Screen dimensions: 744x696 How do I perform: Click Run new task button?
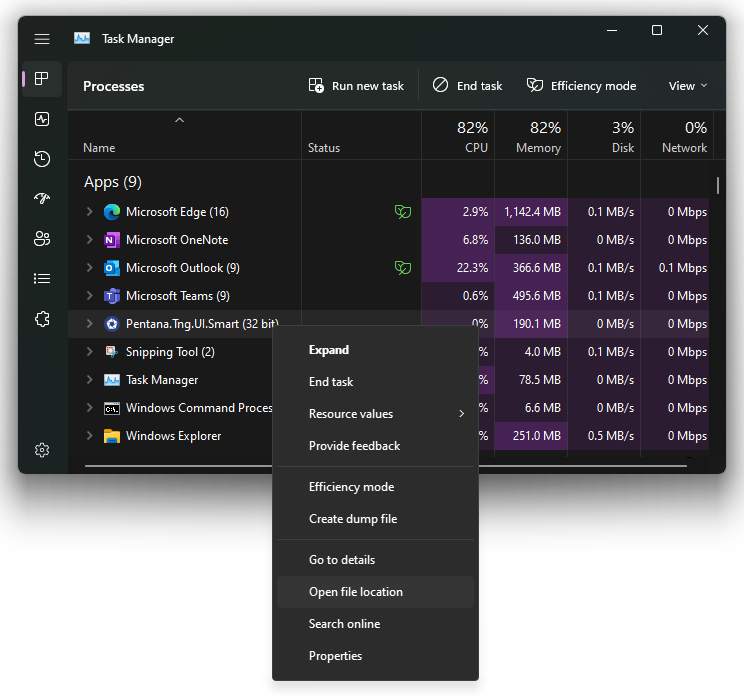point(356,86)
